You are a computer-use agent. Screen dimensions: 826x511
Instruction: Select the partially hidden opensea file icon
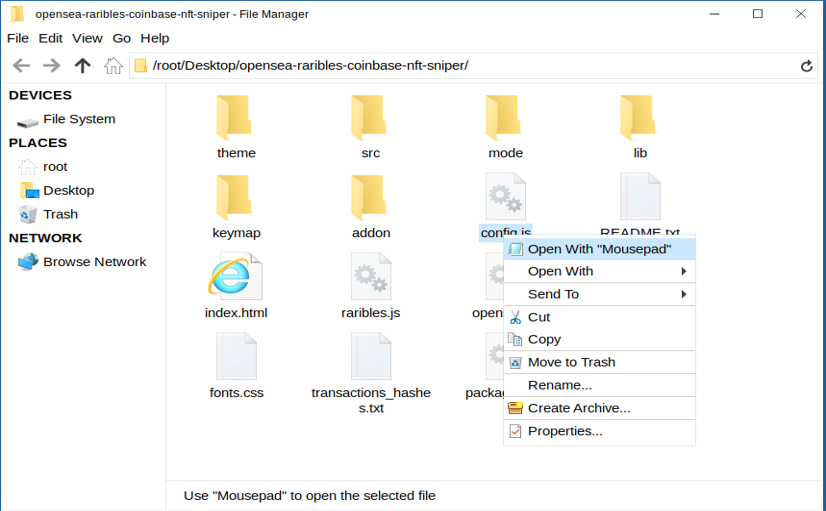(494, 277)
